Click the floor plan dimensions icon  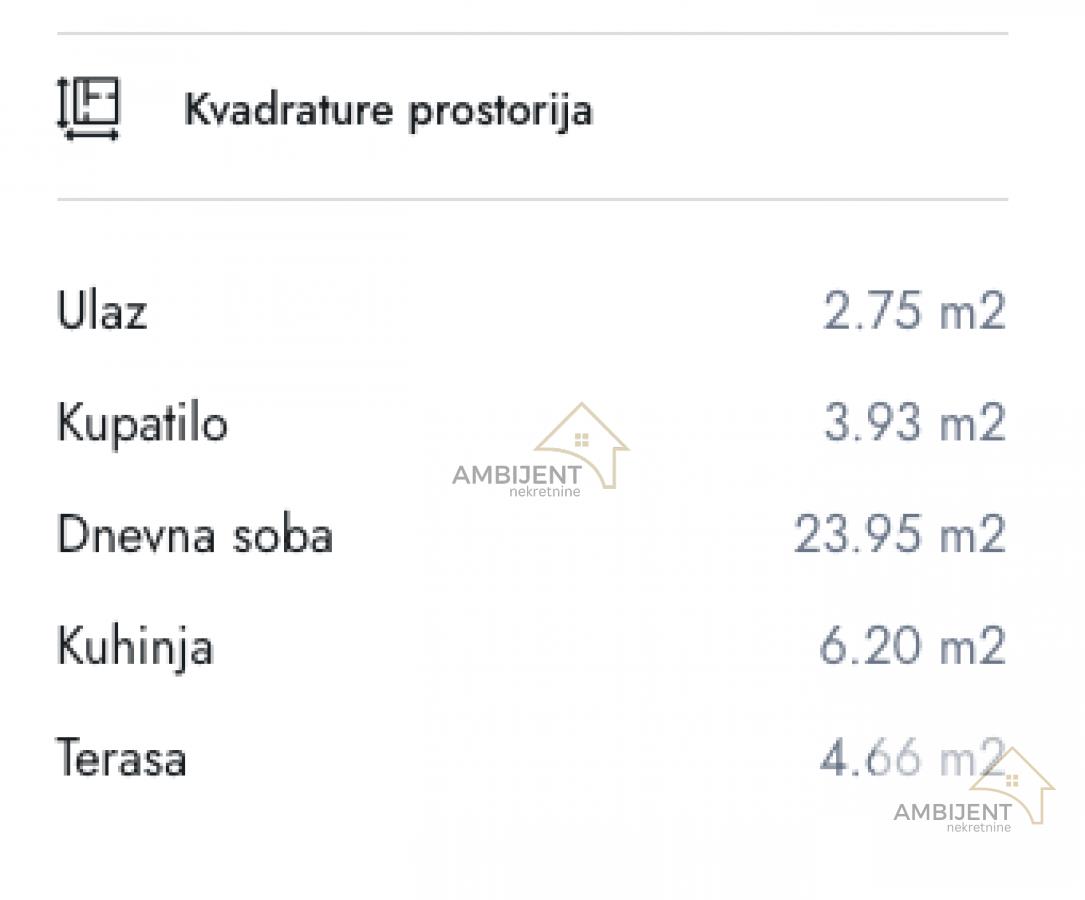click(x=88, y=108)
